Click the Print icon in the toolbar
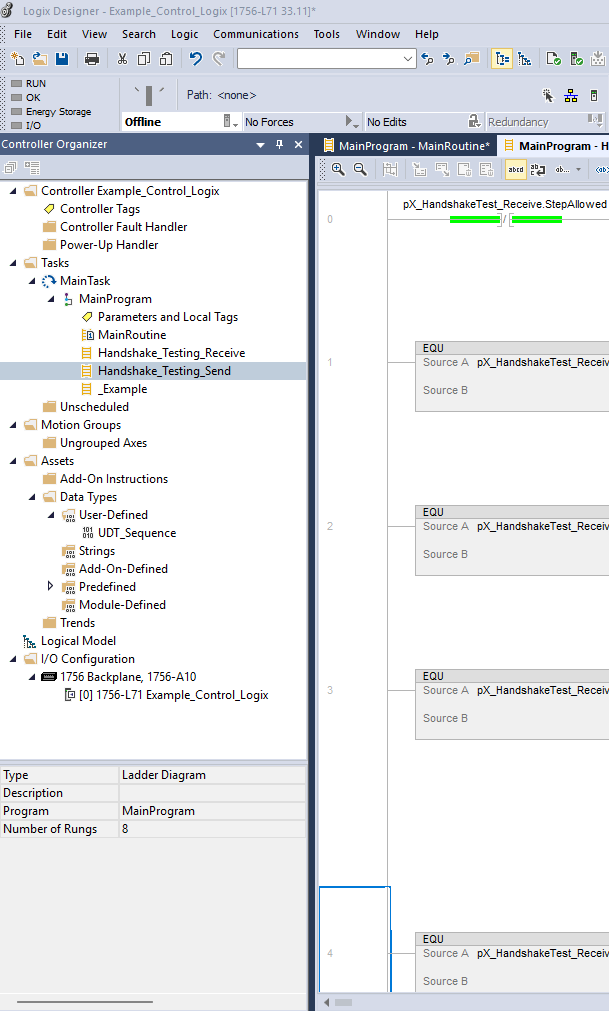Screen dimensions: 609x1011 [92, 60]
